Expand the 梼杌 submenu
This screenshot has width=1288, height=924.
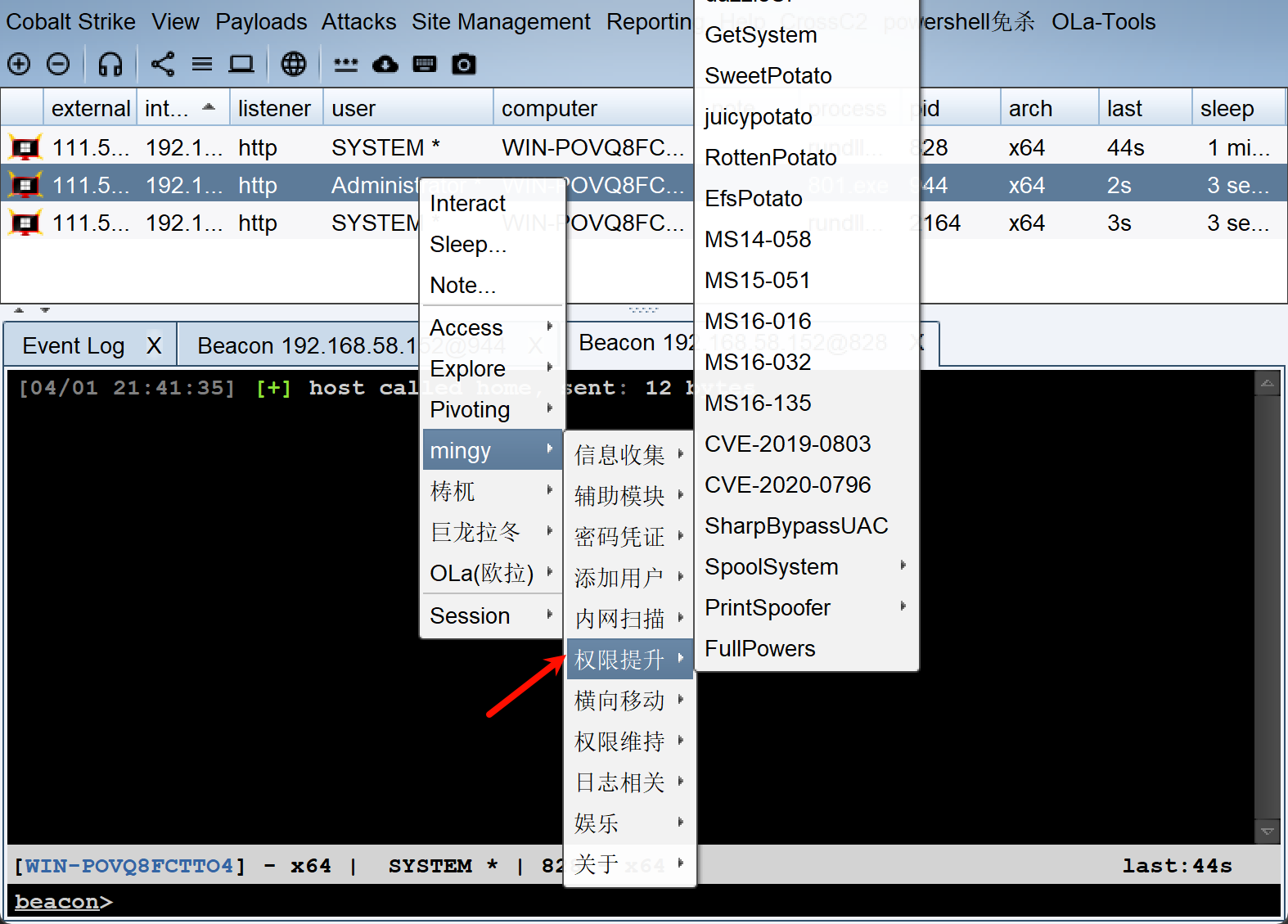coord(492,491)
